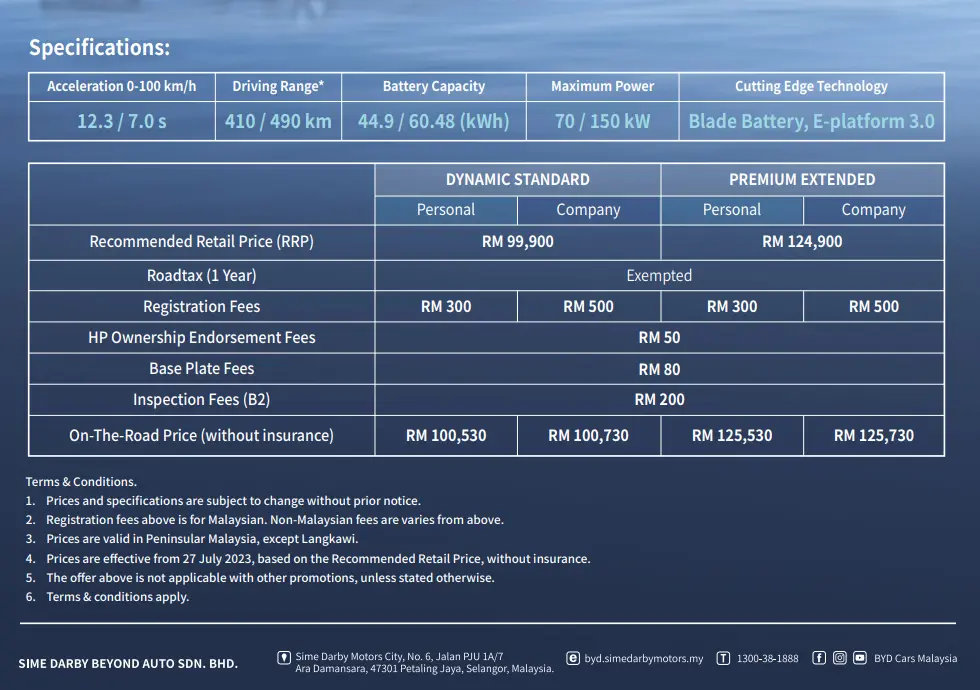The image size is (980, 690).
Task: Click the RM 124,900 retail price cell
Action: [802, 242]
